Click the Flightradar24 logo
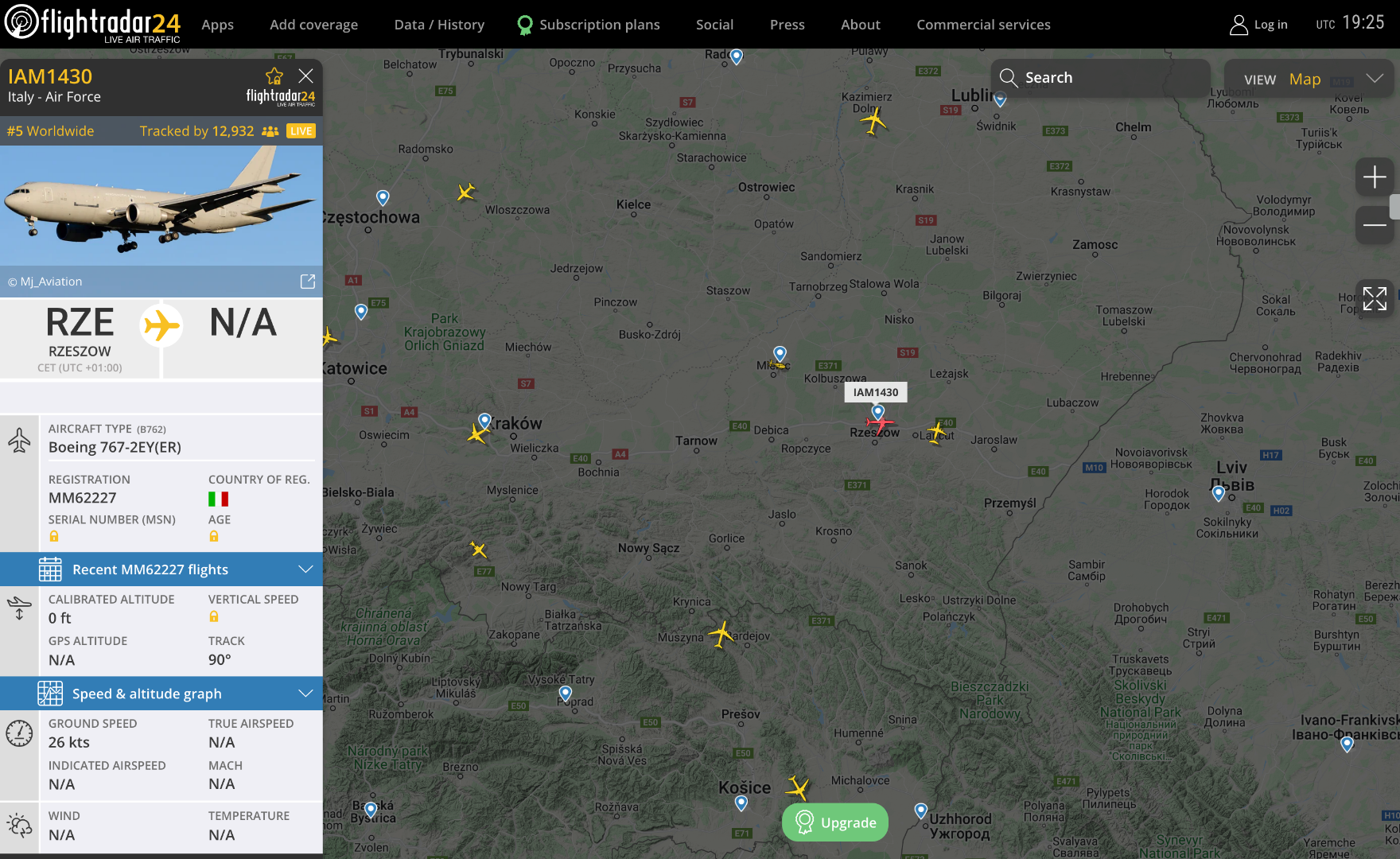Image resolution: width=1400 pixels, height=859 pixels. pos(92,24)
